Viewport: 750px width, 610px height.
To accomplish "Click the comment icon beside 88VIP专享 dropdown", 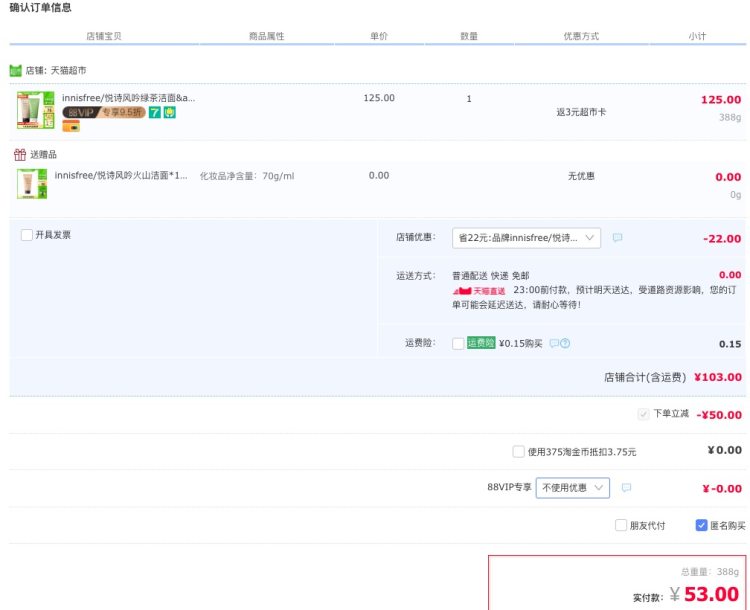I will [x=626, y=488].
